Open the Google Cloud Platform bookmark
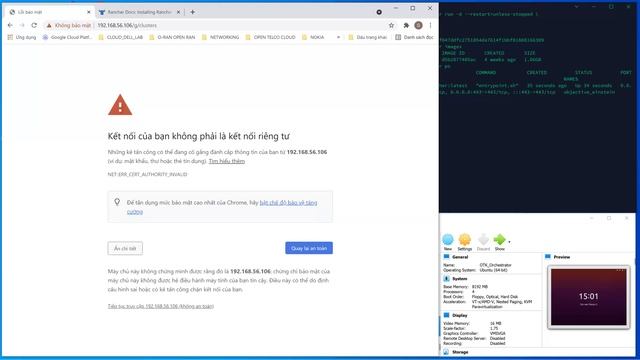The image size is (640, 360). click(67, 37)
